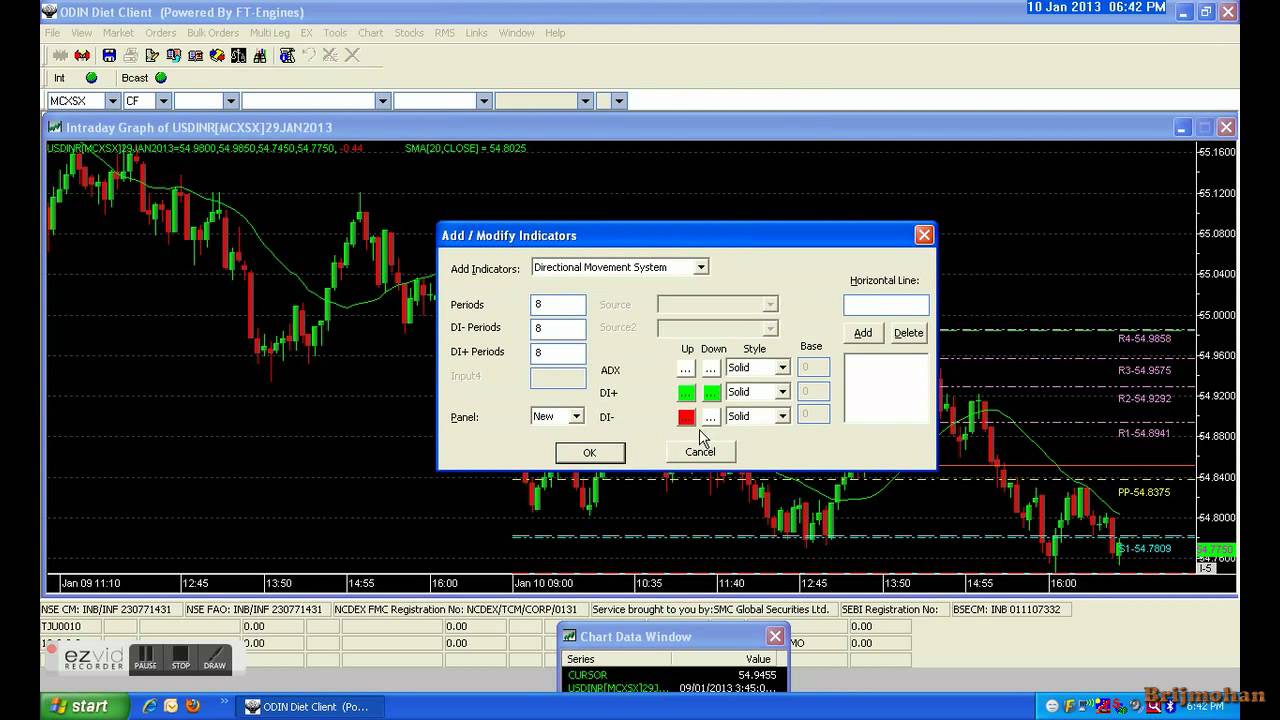Click the blue floppy disk save icon
The height and width of the screenshot is (720, 1280).
point(109,55)
